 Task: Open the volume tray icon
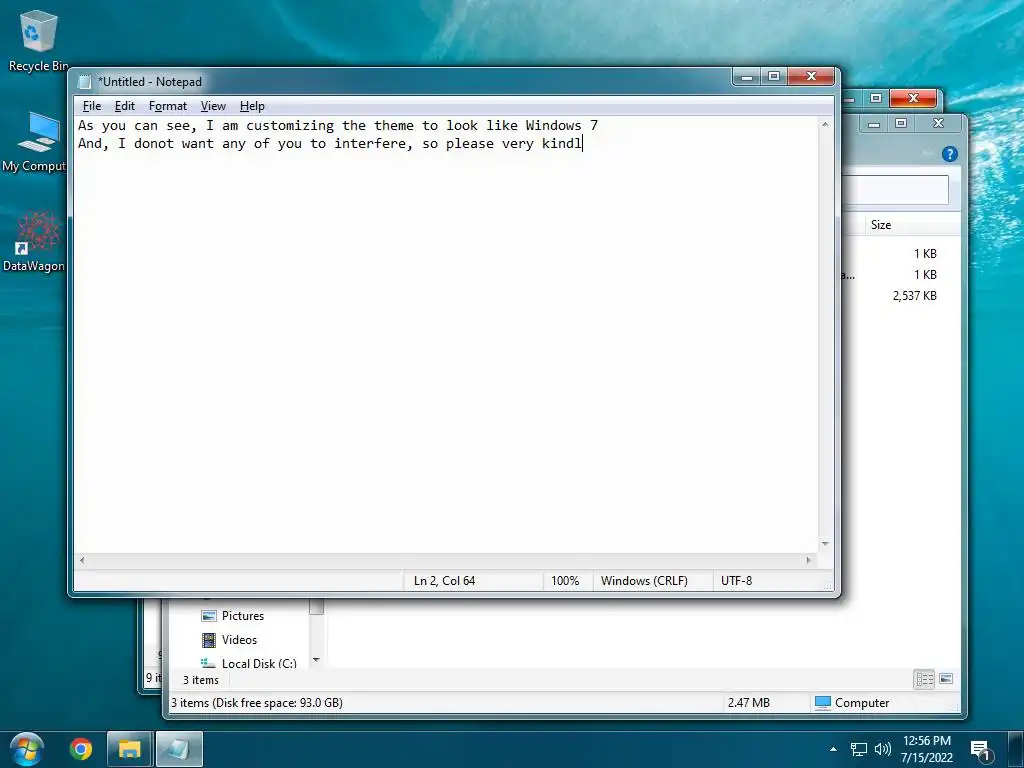[x=882, y=750]
